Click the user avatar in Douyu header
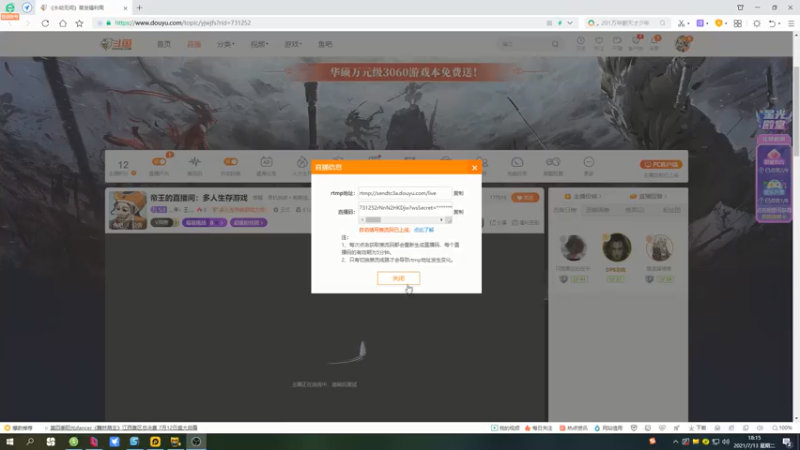Image resolution: width=800 pixels, height=450 pixels. [x=683, y=44]
